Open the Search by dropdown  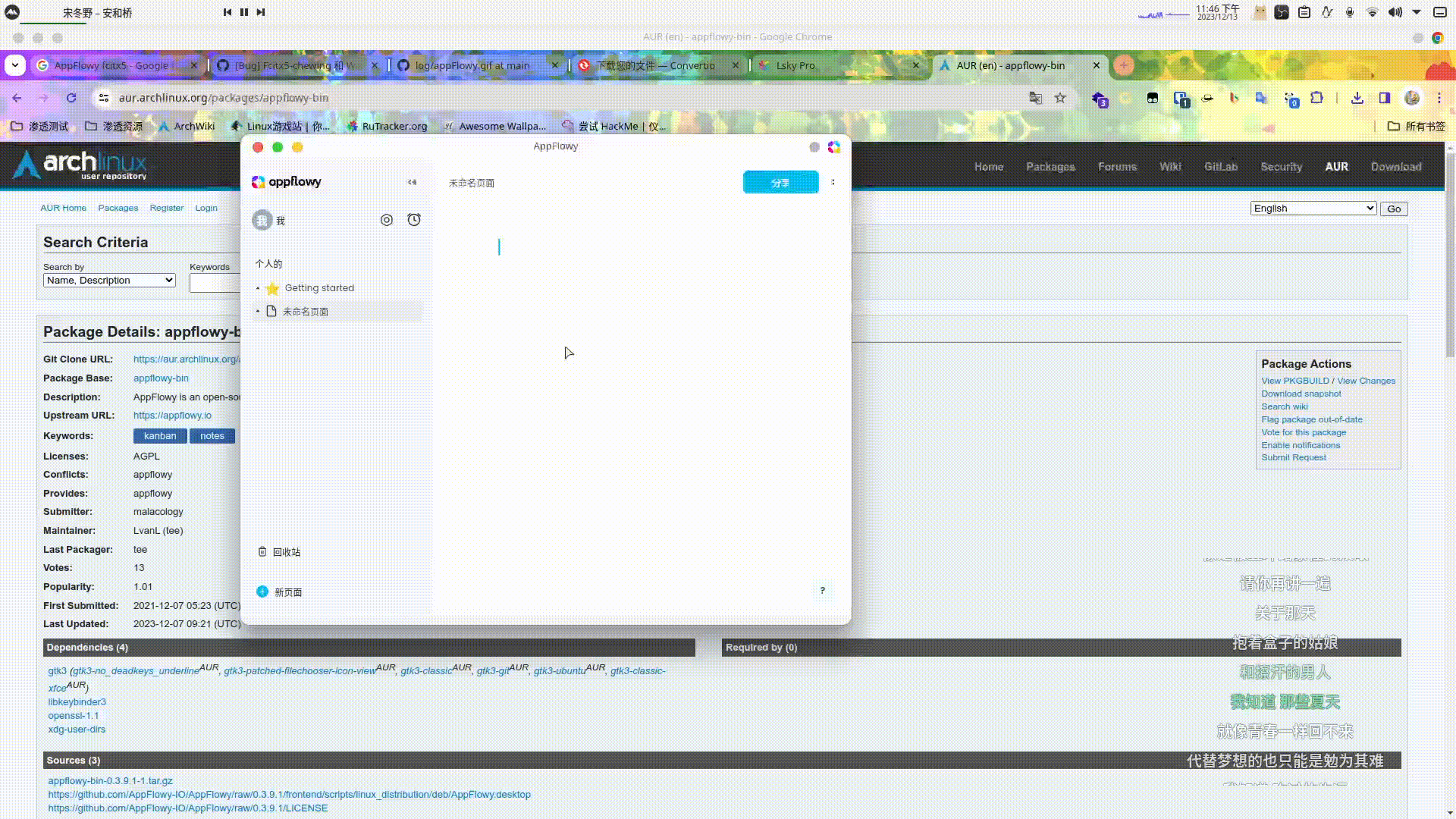click(x=109, y=281)
